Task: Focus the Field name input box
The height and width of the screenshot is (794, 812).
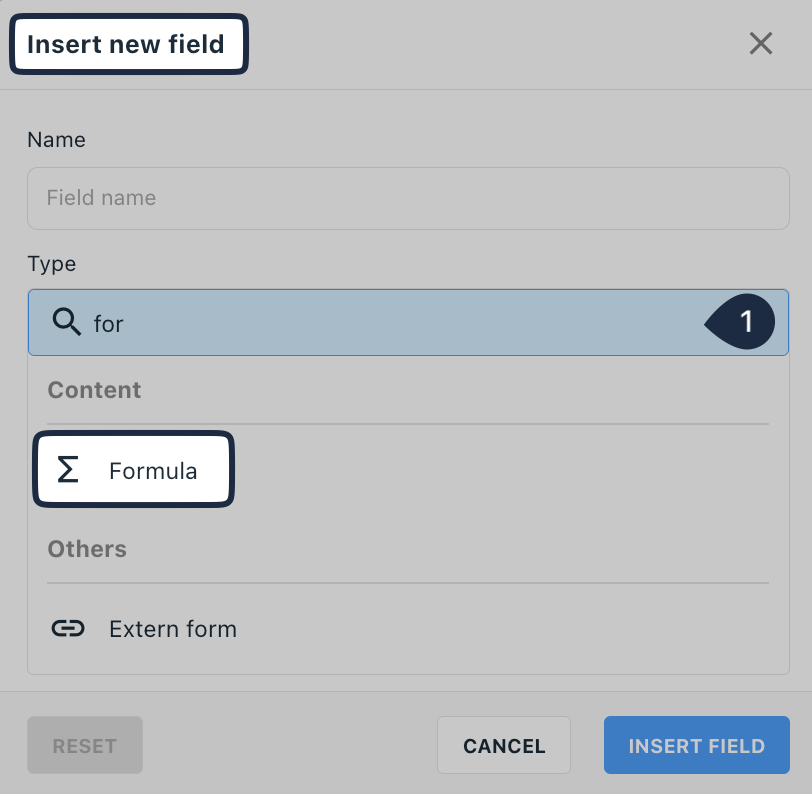Action: tap(408, 198)
